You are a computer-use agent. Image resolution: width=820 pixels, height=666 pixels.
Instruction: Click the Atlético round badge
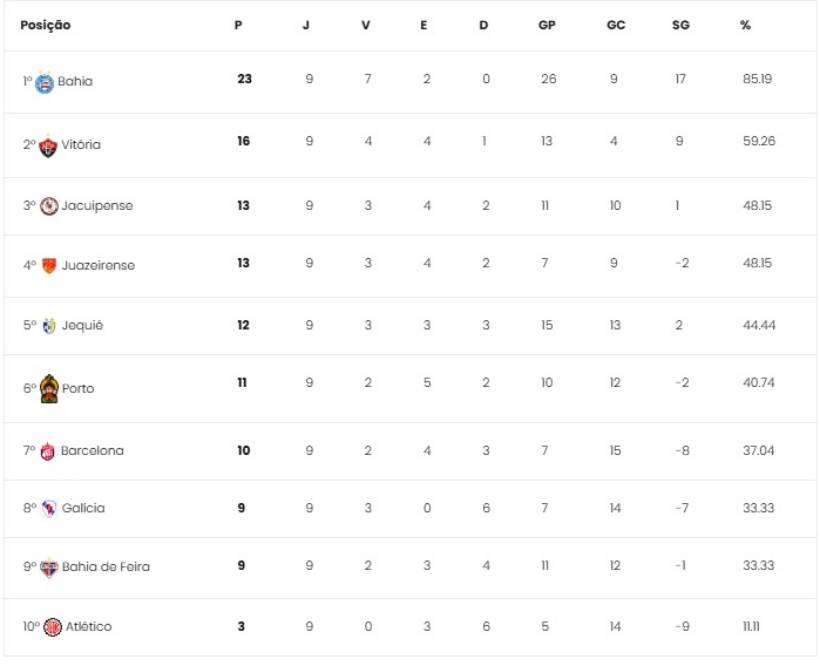(x=53, y=627)
